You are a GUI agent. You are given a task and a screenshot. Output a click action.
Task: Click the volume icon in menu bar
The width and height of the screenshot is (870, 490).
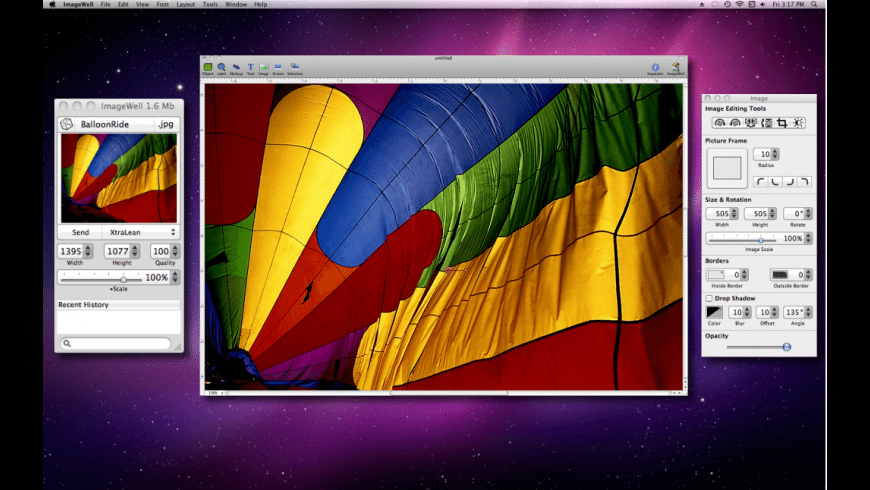click(763, 4)
